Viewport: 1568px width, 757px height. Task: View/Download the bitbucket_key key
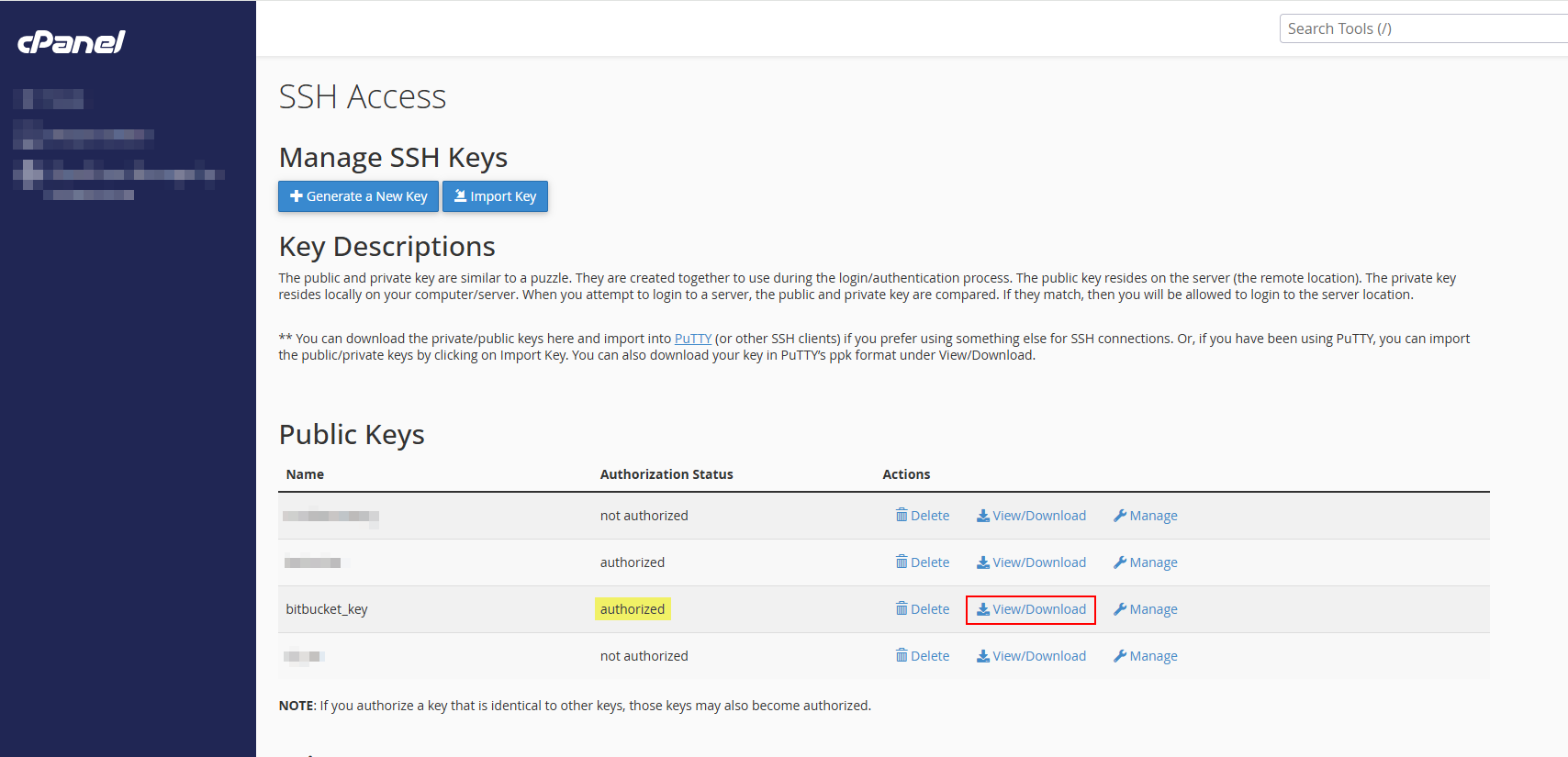point(1031,609)
